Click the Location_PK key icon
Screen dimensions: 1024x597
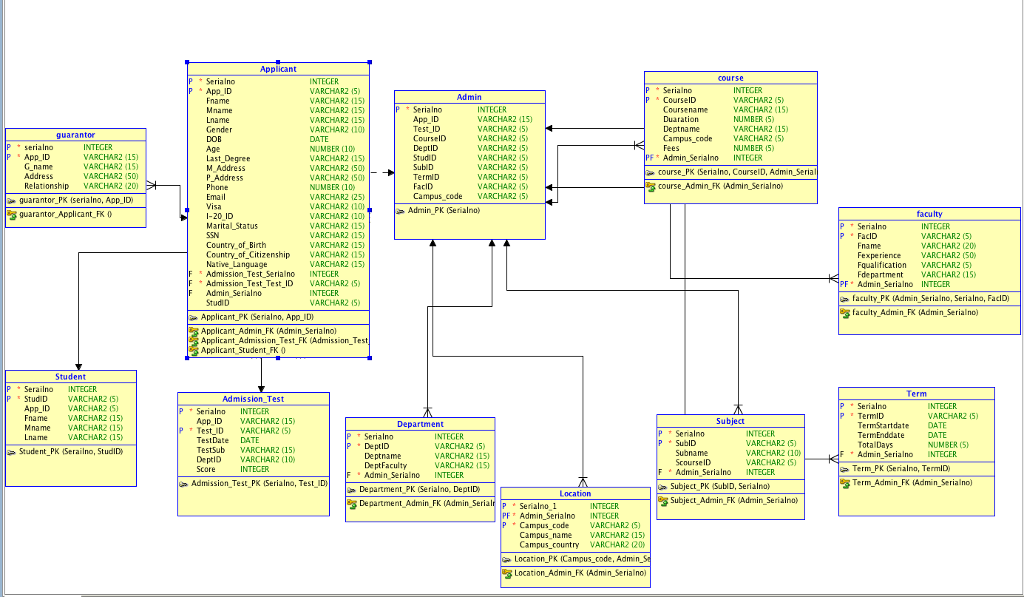click(506, 557)
